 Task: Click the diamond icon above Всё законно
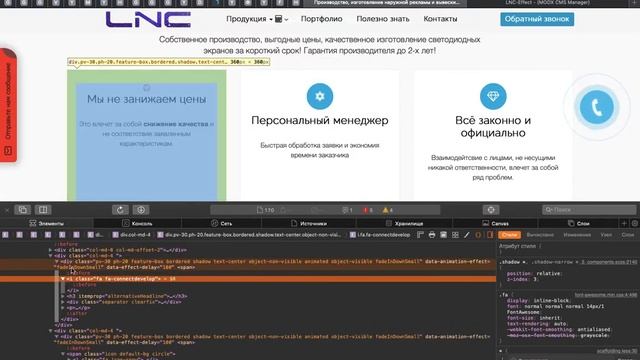coord(493,96)
